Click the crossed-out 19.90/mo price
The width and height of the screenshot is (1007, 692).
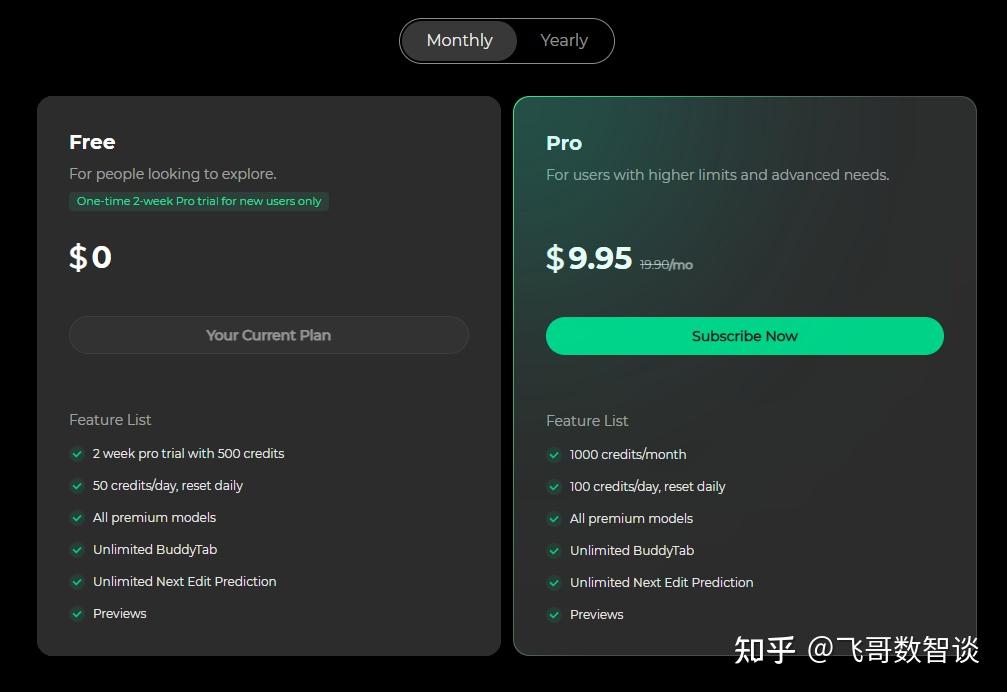tap(666, 264)
